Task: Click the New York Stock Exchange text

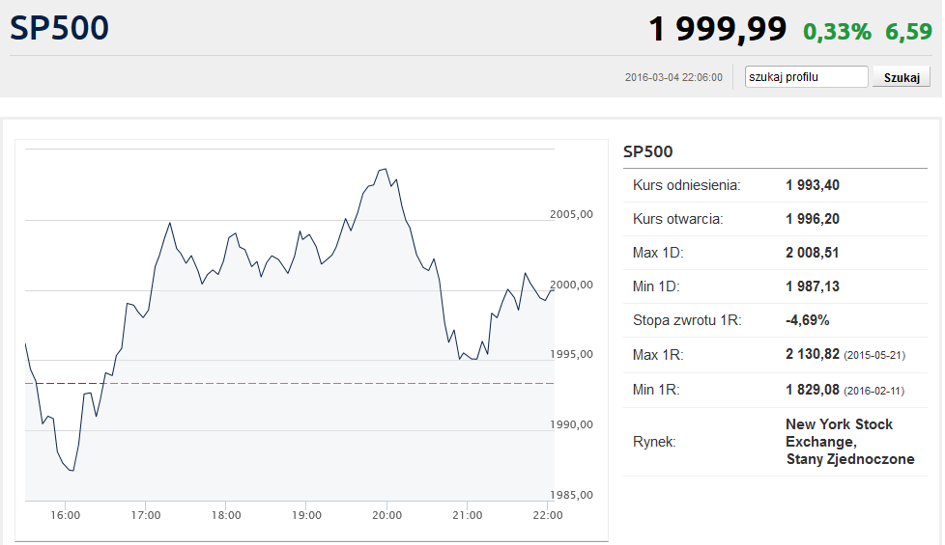Action: click(x=839, y=433)
